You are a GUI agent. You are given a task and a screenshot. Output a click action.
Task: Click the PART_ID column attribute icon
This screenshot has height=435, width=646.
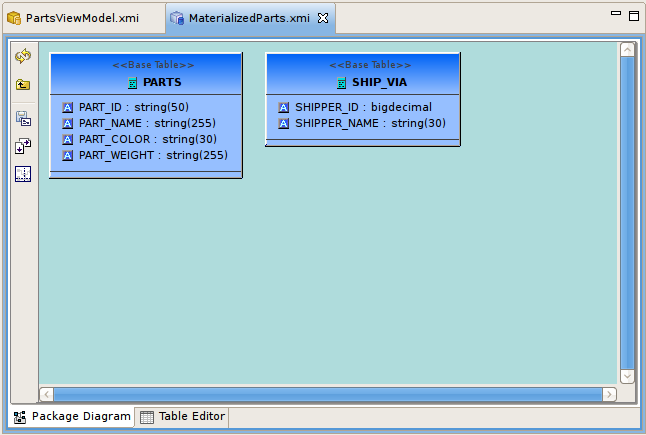(68, 107)
